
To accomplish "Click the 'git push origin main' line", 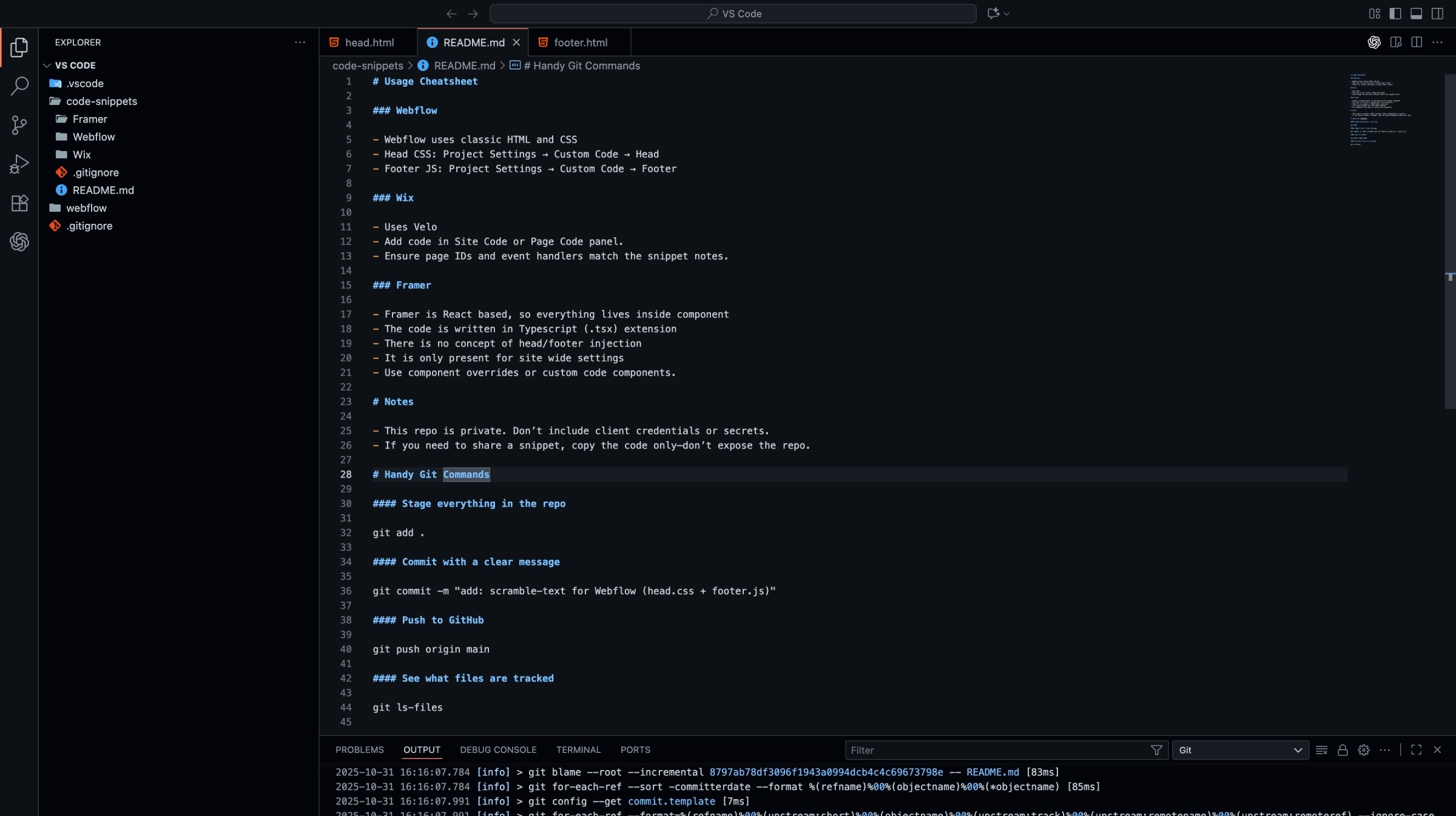I will point(431,649).
